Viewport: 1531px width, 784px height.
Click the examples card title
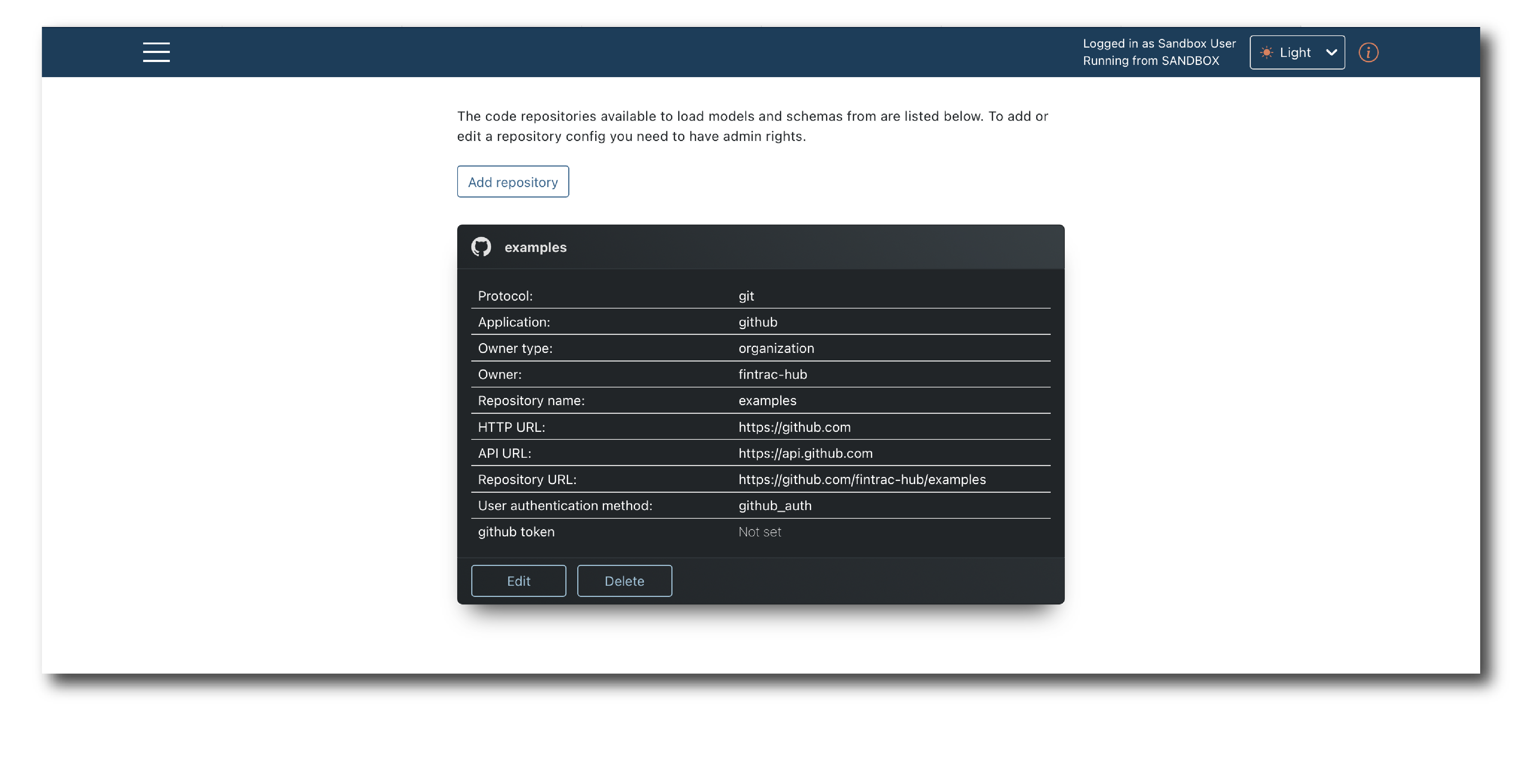pyautogui.click(x=535, y=247)
